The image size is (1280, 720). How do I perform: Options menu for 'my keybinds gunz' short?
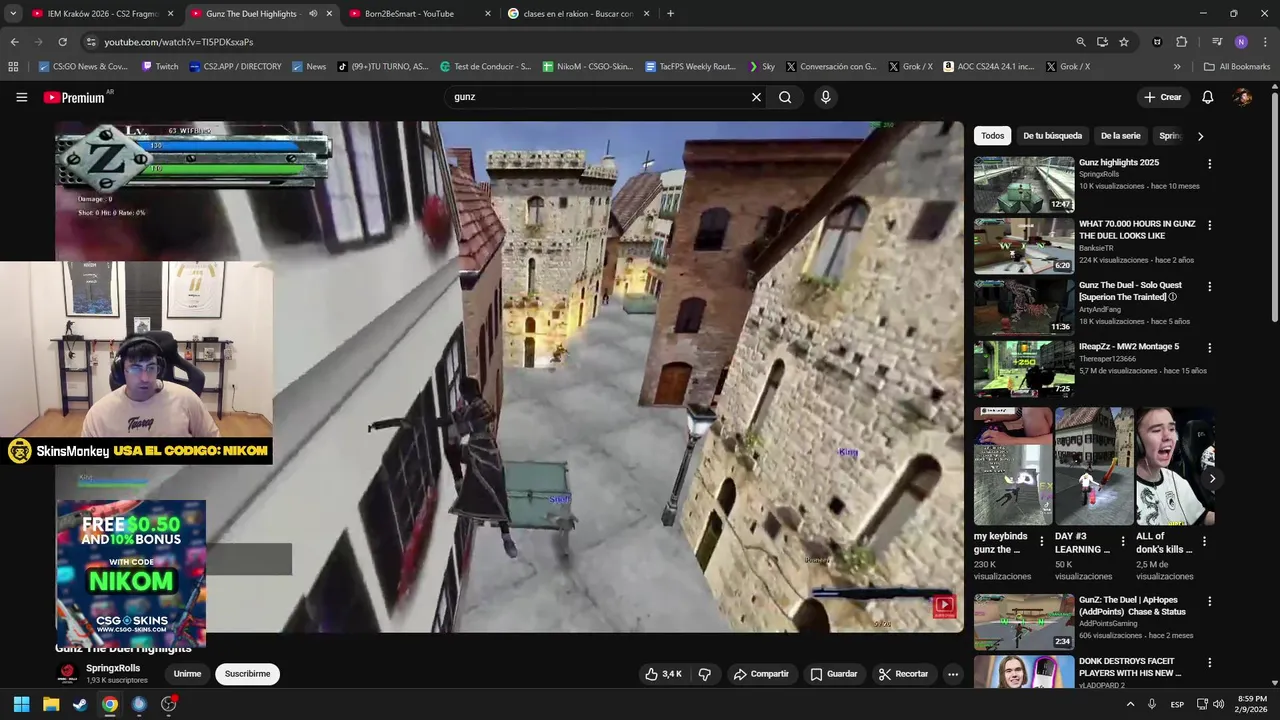(x=1041, y=541)
